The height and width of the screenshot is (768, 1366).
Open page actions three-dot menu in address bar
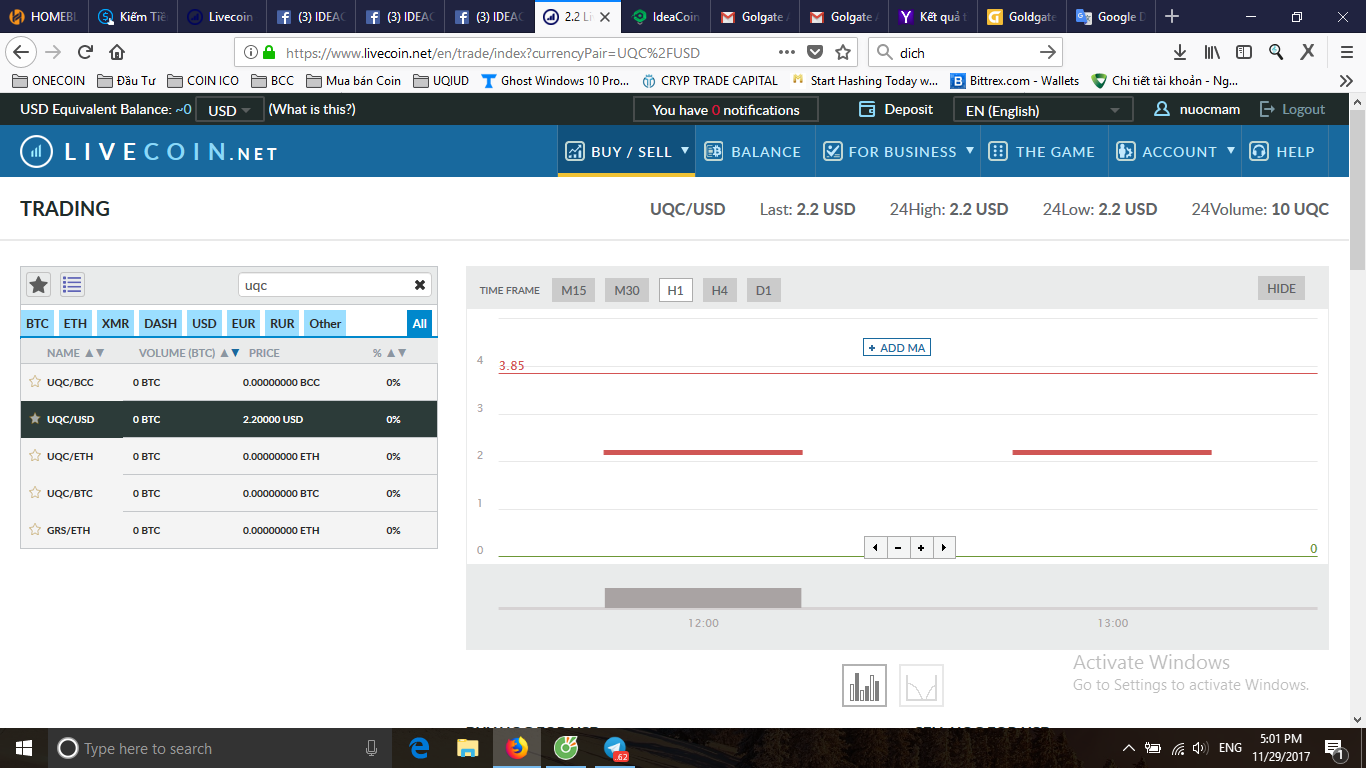pos(787,52)
